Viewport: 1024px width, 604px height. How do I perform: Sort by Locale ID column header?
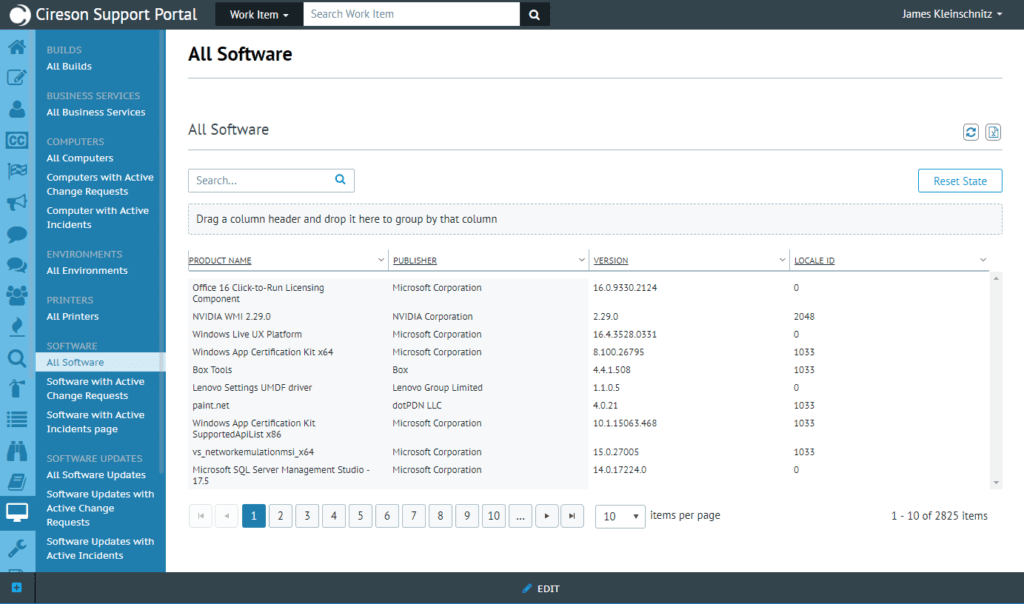(814, 261)
